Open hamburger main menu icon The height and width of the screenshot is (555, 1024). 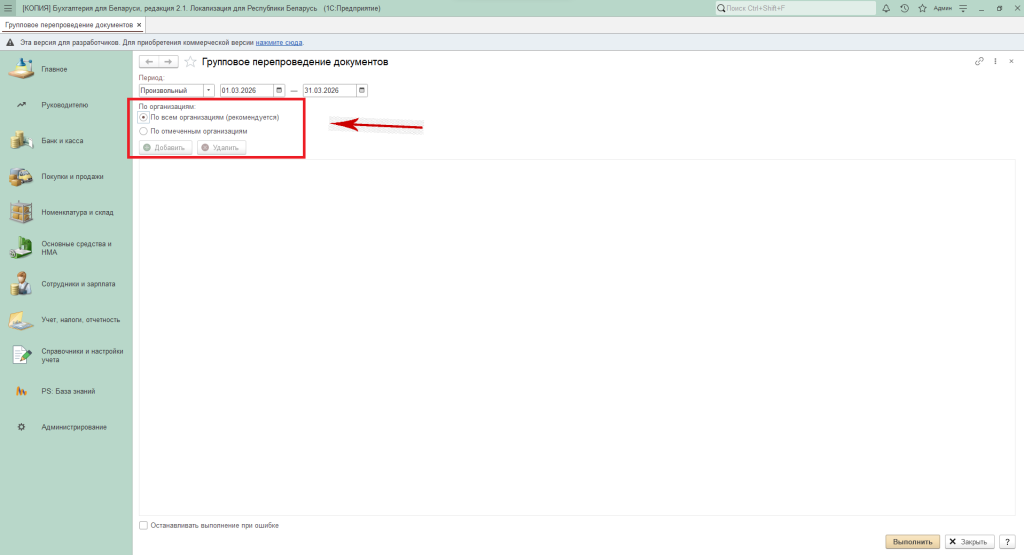[x=8, y=8]
